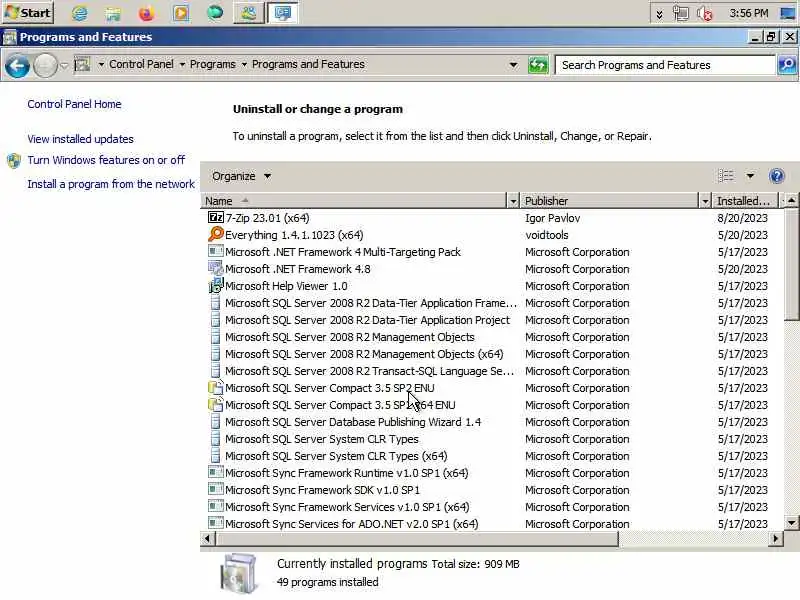Screen dimensions: 800x600
Task: Select the Control Panel breadcrumb
Action: click(x=141, y=64)
